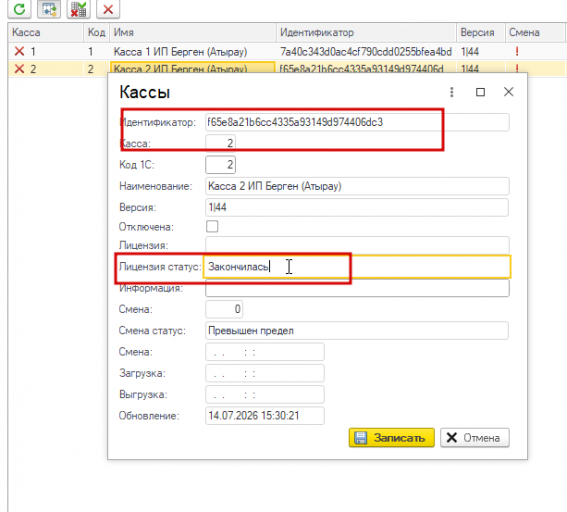Click the second toolbar icon with table and gear
The height and width of the screenshot is (512, 567).
click(x=49, y=9)
